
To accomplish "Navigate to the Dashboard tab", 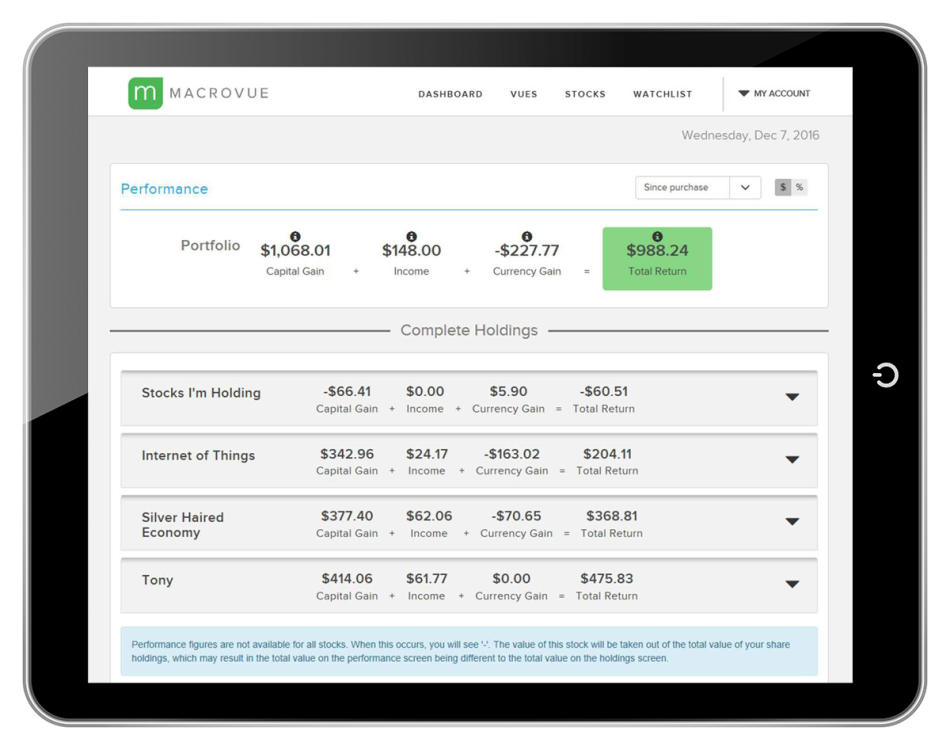I will pyautogui.click(x=450, y=94).
